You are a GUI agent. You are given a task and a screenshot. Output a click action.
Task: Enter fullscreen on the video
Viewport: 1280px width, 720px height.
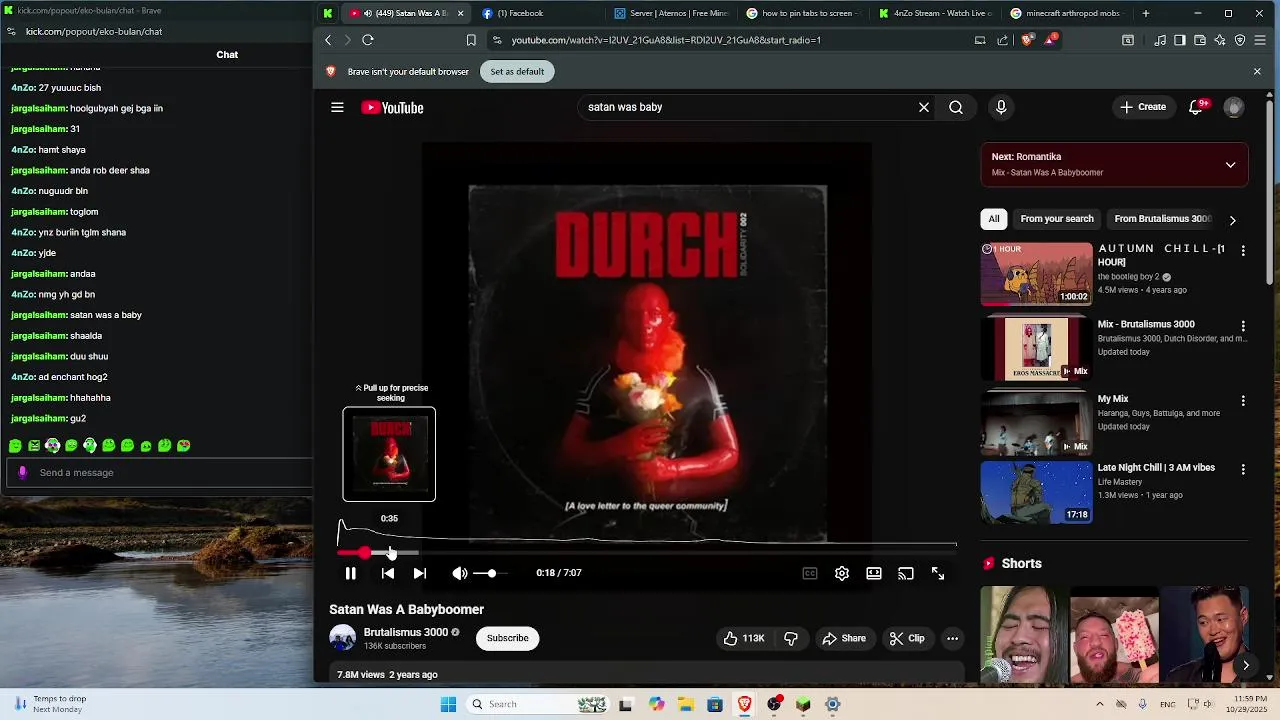click(x=938, y=573)
